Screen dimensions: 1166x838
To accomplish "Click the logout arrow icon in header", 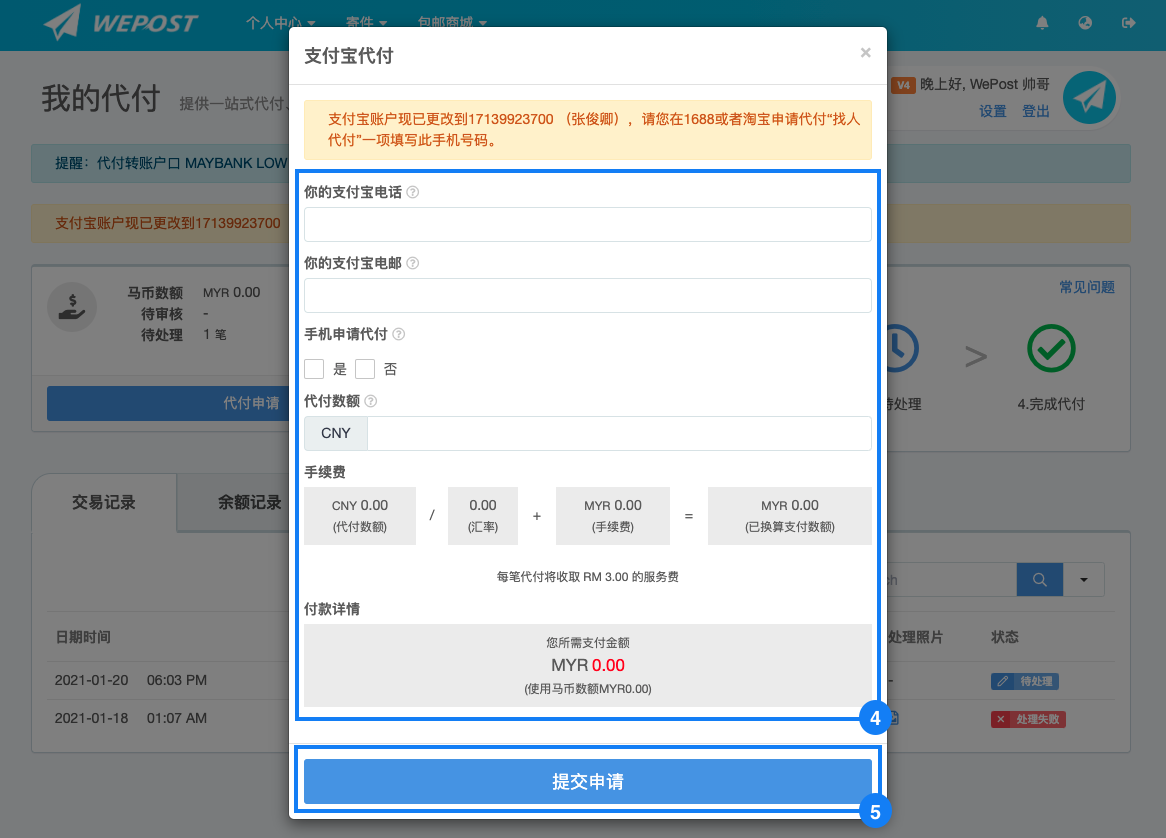I will [x=1128, y=23].
